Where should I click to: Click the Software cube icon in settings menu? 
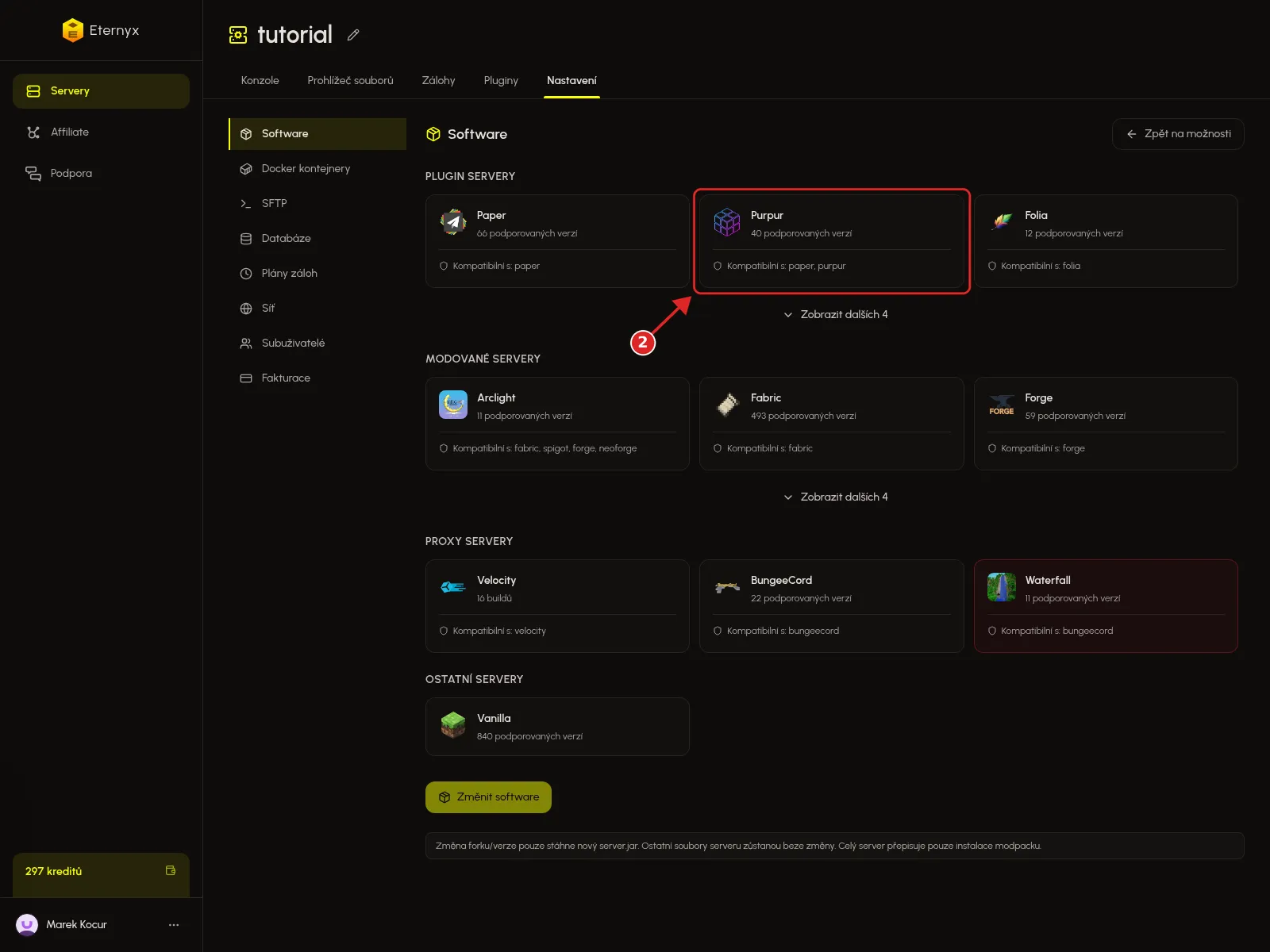click(246, 134)
